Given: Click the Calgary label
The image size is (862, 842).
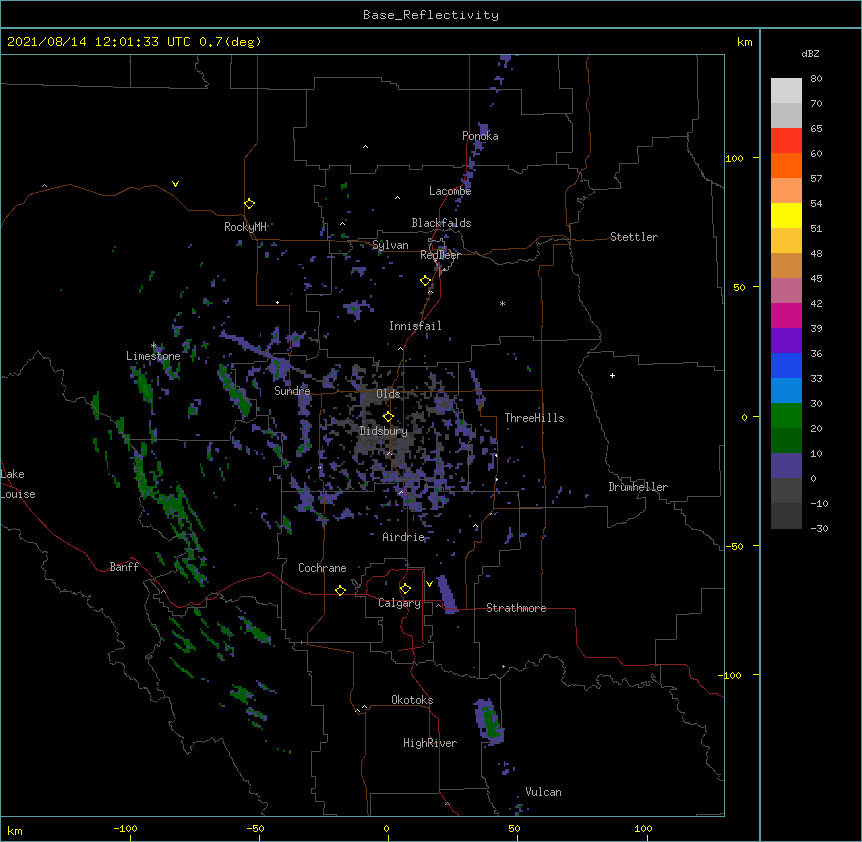Looking at the screenshot, I should (399, 603).
